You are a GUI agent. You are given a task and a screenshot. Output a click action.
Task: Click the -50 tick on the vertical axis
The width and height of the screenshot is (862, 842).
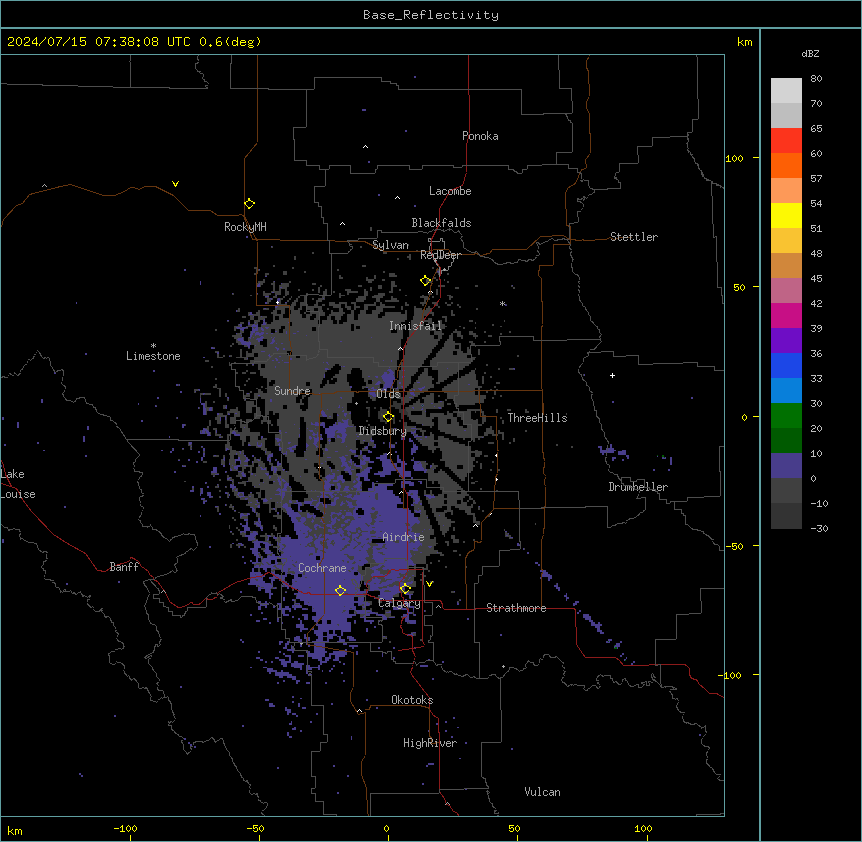734,546
